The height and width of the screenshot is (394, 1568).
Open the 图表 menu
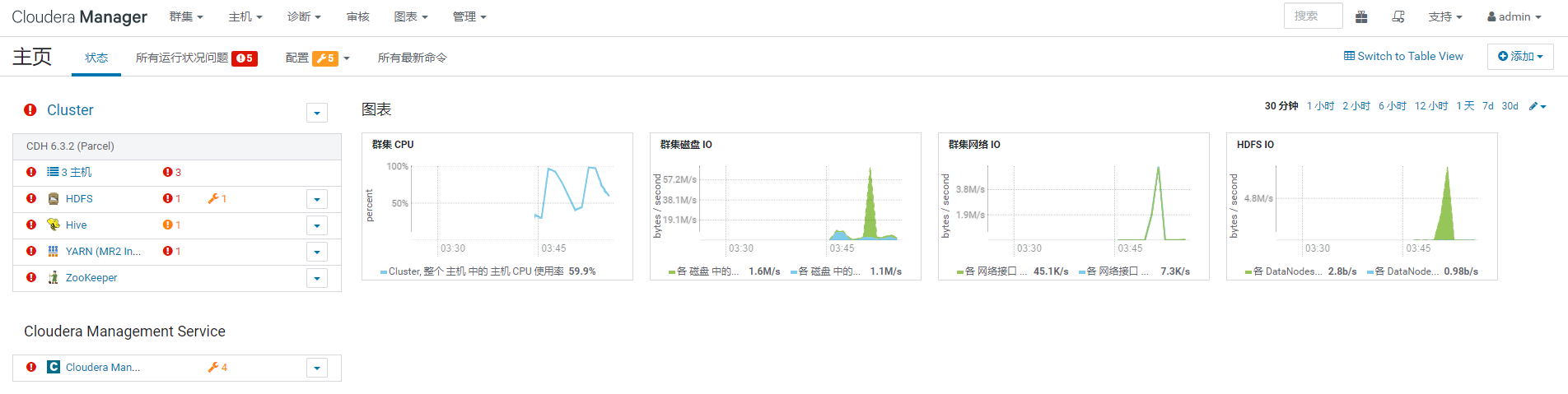411,16
